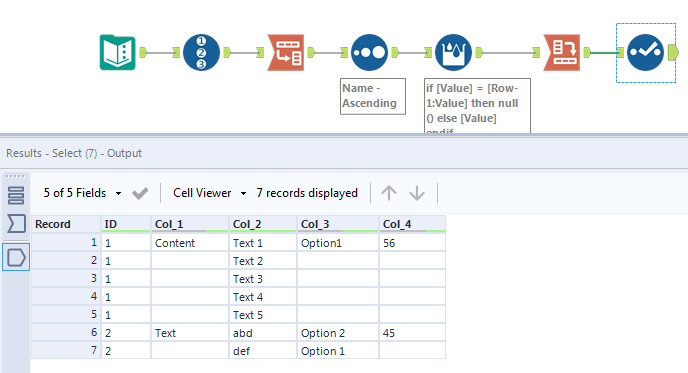The height and width of the screenshot is (373, 688).
Task: Select the cell containing Text 5
Action: point(263,315)
